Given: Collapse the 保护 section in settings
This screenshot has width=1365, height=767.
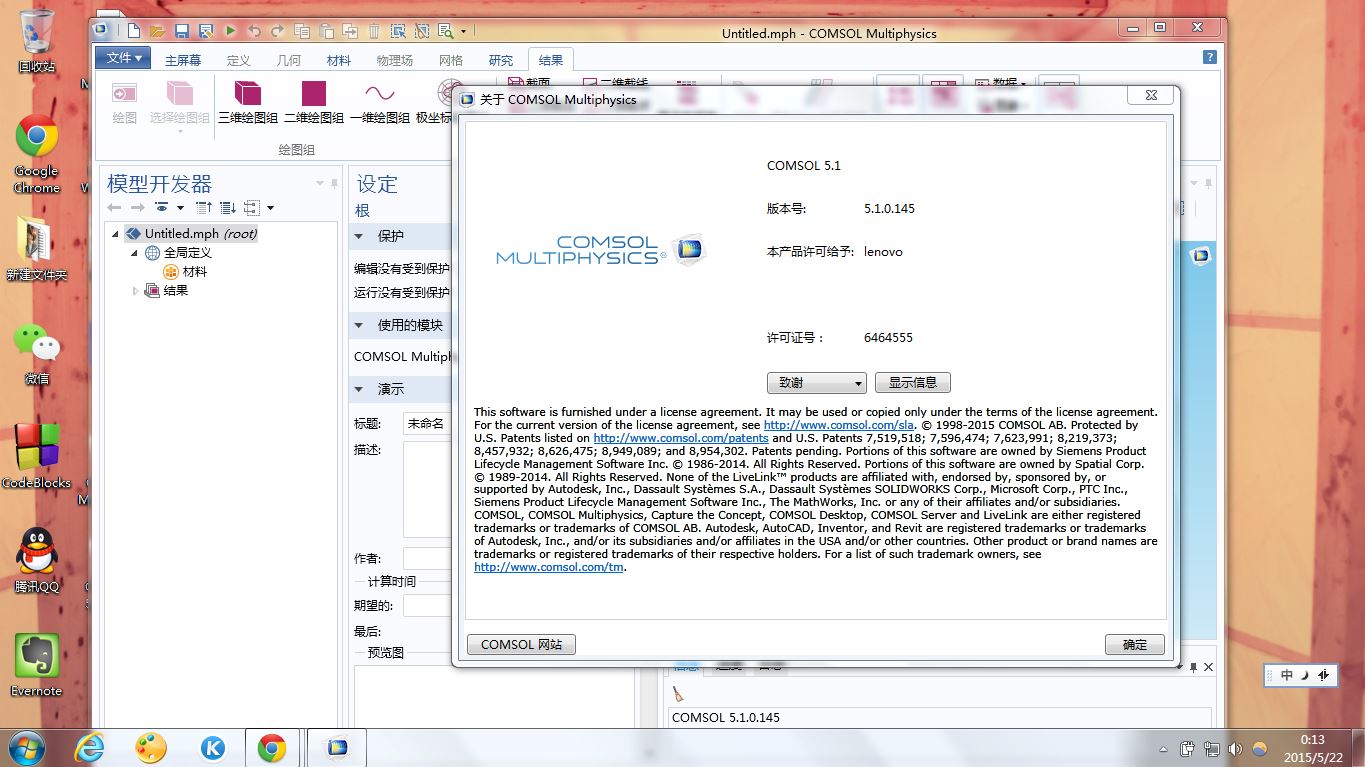Looking at the screenshot, I should [x=360, y=237].
